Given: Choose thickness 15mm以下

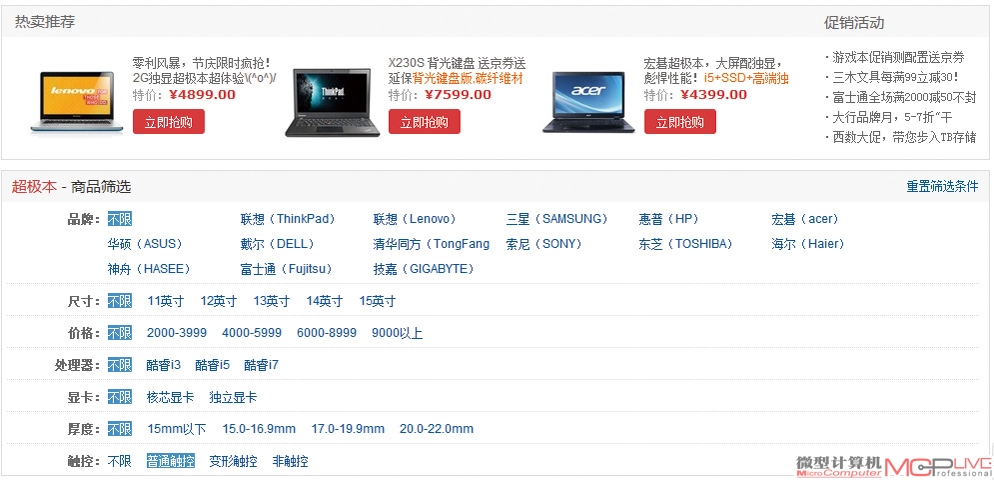Looking at the screenshot, I should (177, 429).
